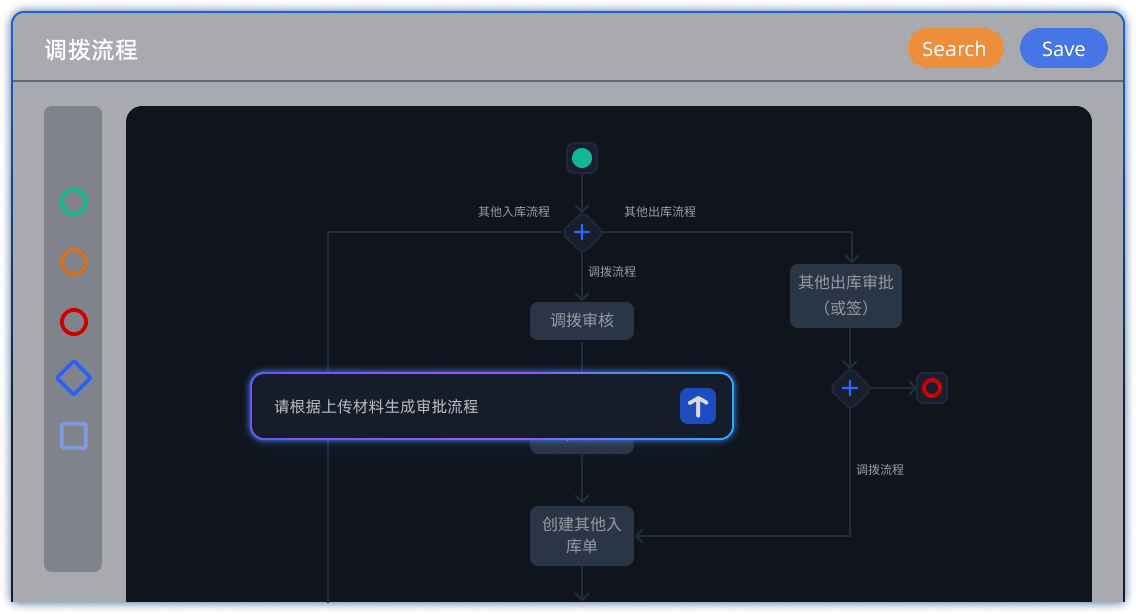
Task: Click the red end node on the canvas
Action: (931, 387)
